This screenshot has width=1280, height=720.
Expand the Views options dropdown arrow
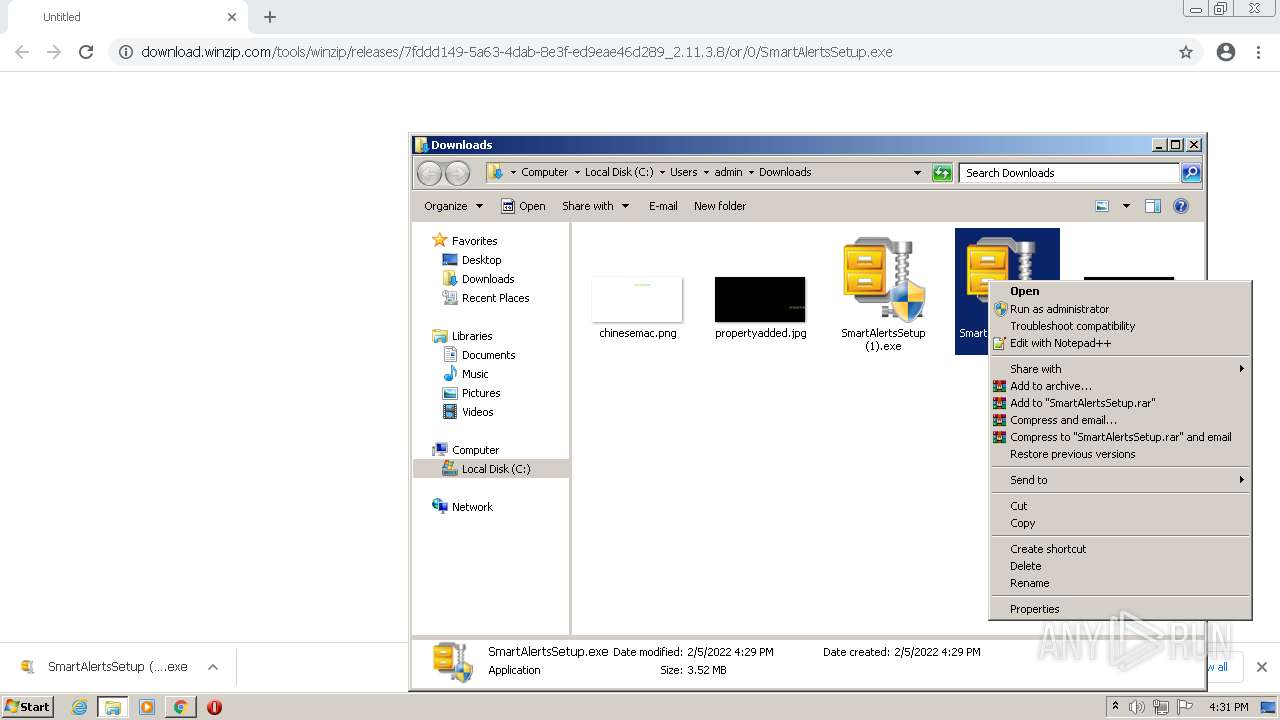(x=1126, y=206)
